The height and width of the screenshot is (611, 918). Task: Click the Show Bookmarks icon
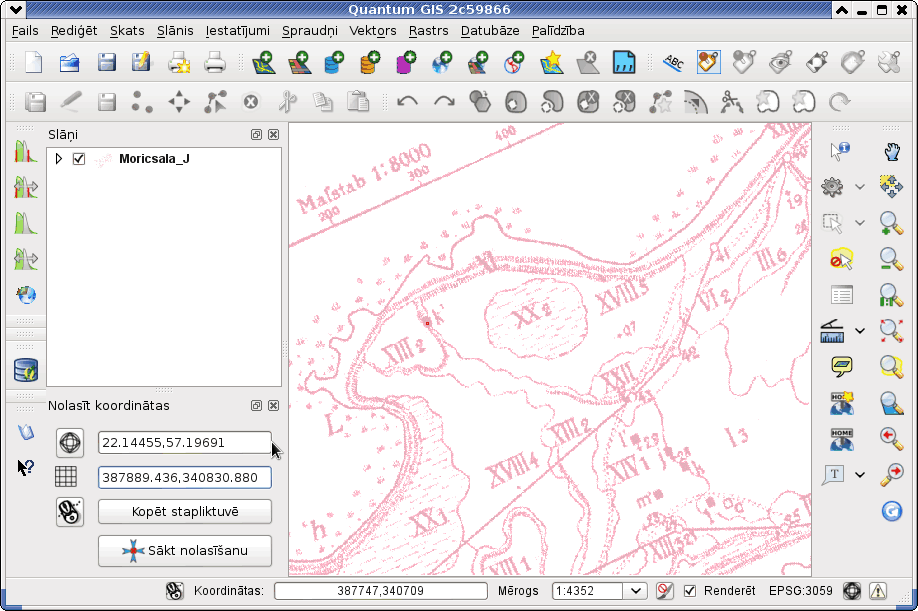841,439
